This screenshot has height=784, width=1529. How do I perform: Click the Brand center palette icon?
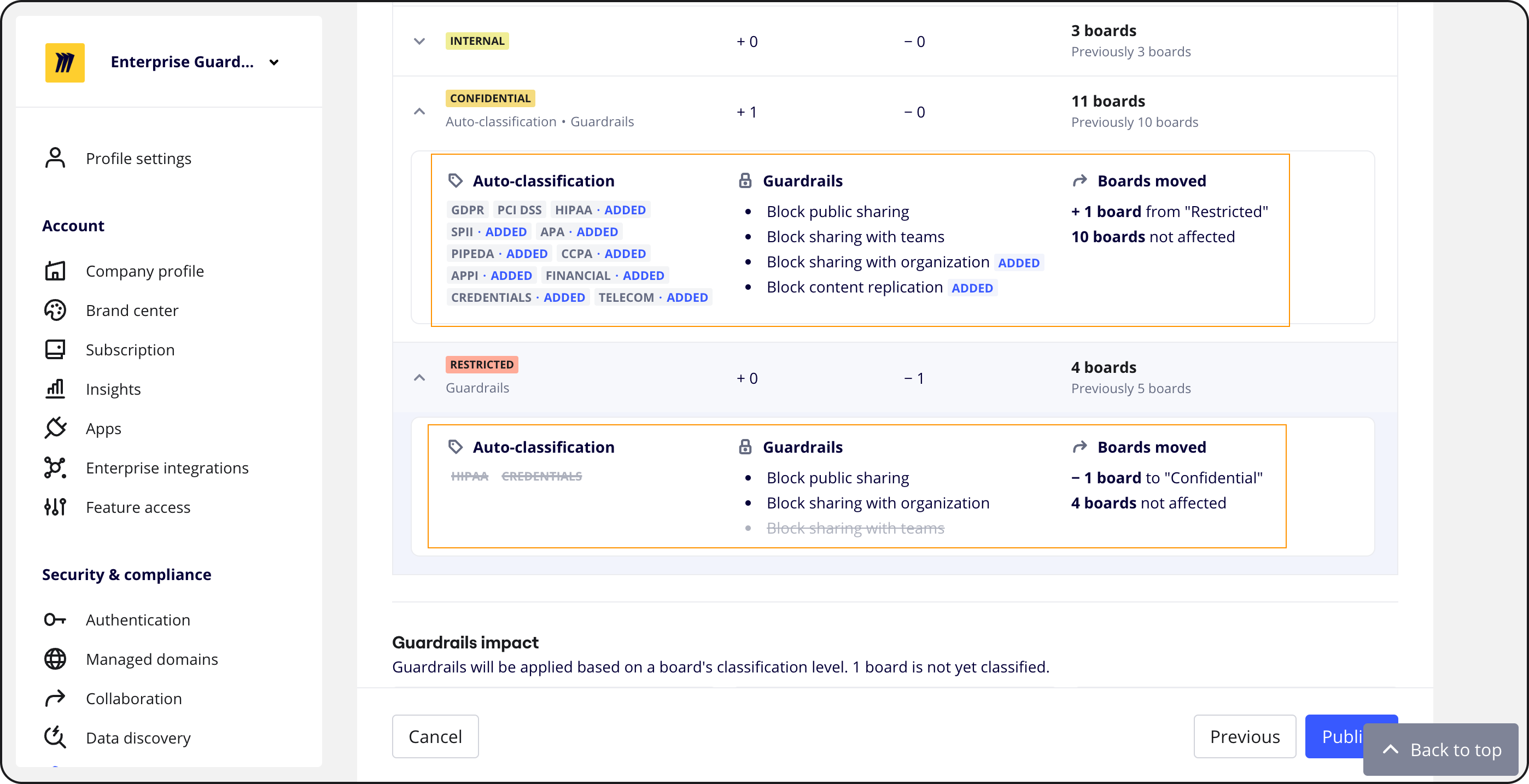pos(55,311)
